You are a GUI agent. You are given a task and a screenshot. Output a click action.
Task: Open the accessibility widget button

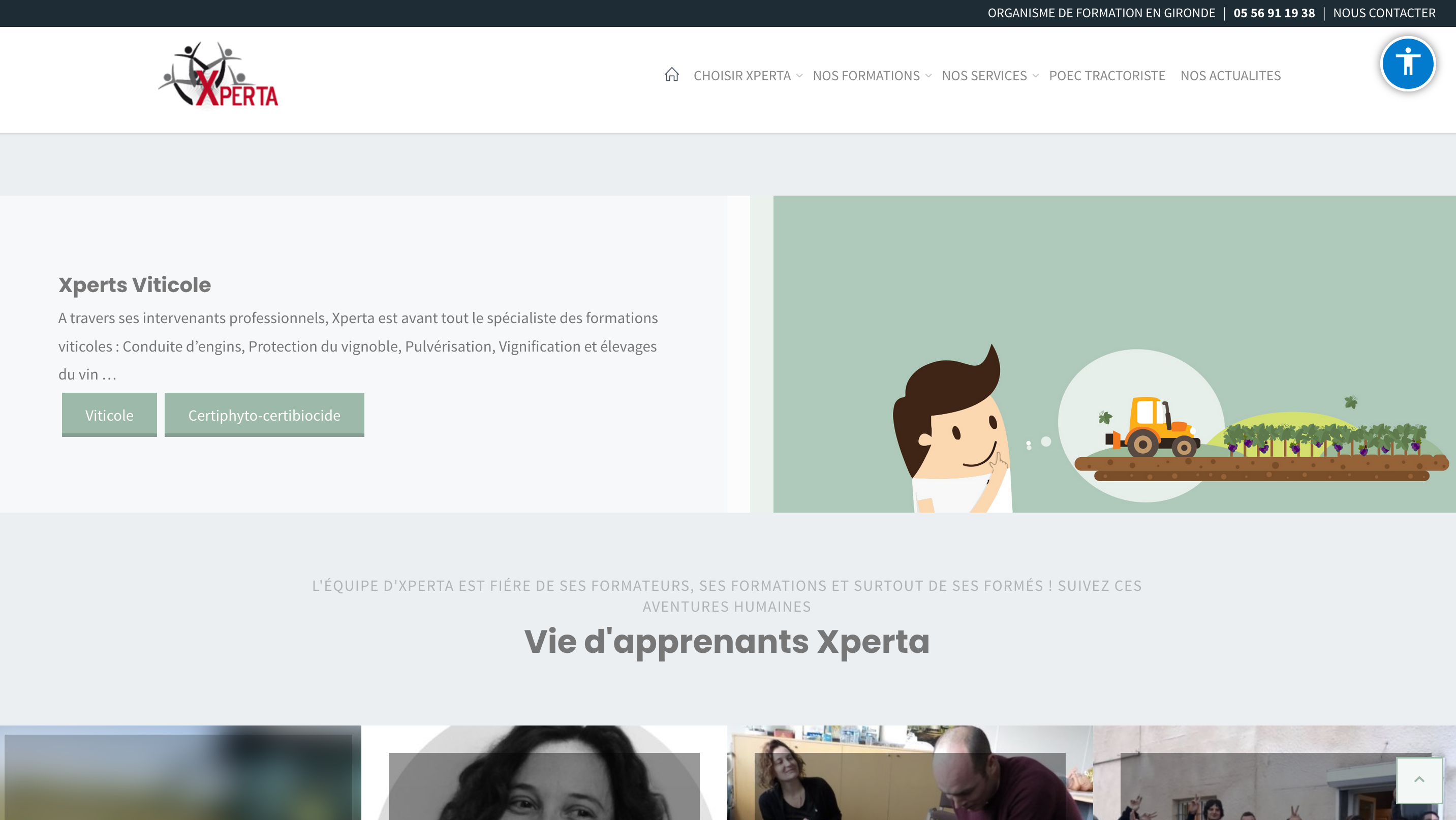pos(1407,64)
